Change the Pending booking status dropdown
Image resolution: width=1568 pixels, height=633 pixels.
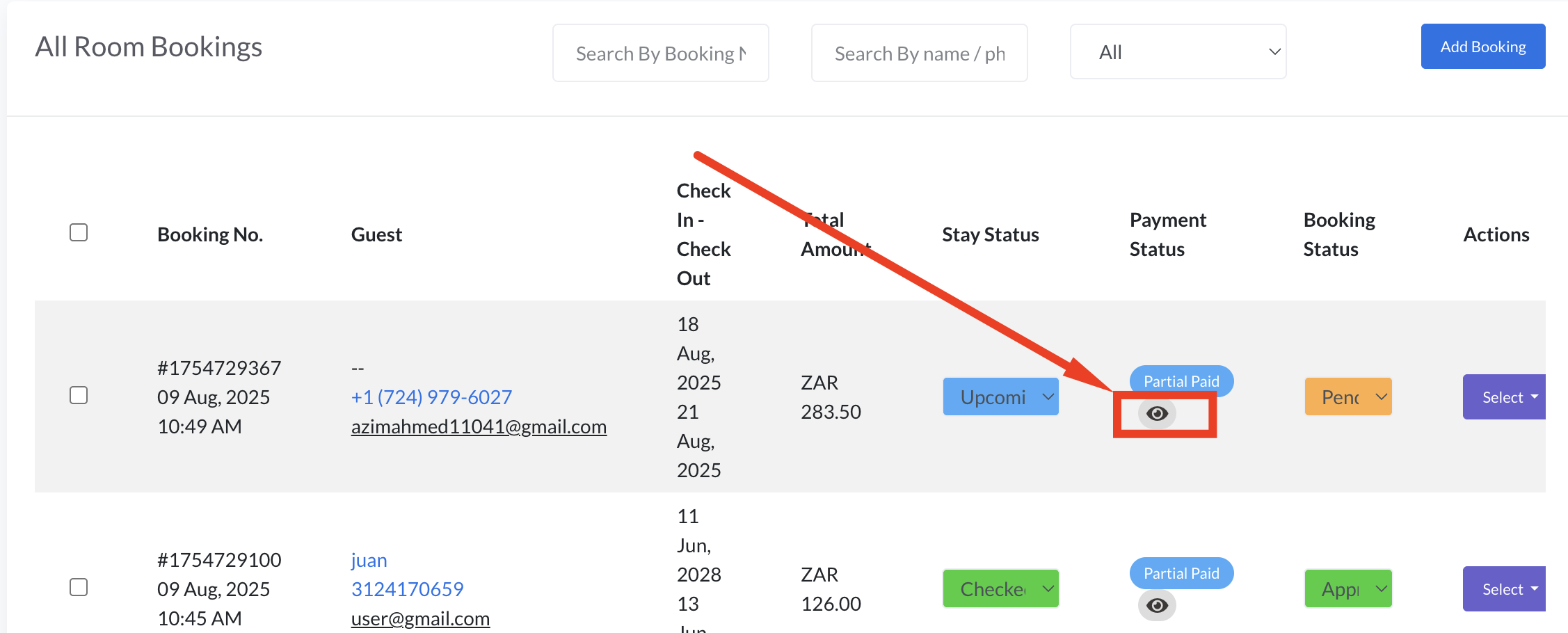click(1348, 396)
